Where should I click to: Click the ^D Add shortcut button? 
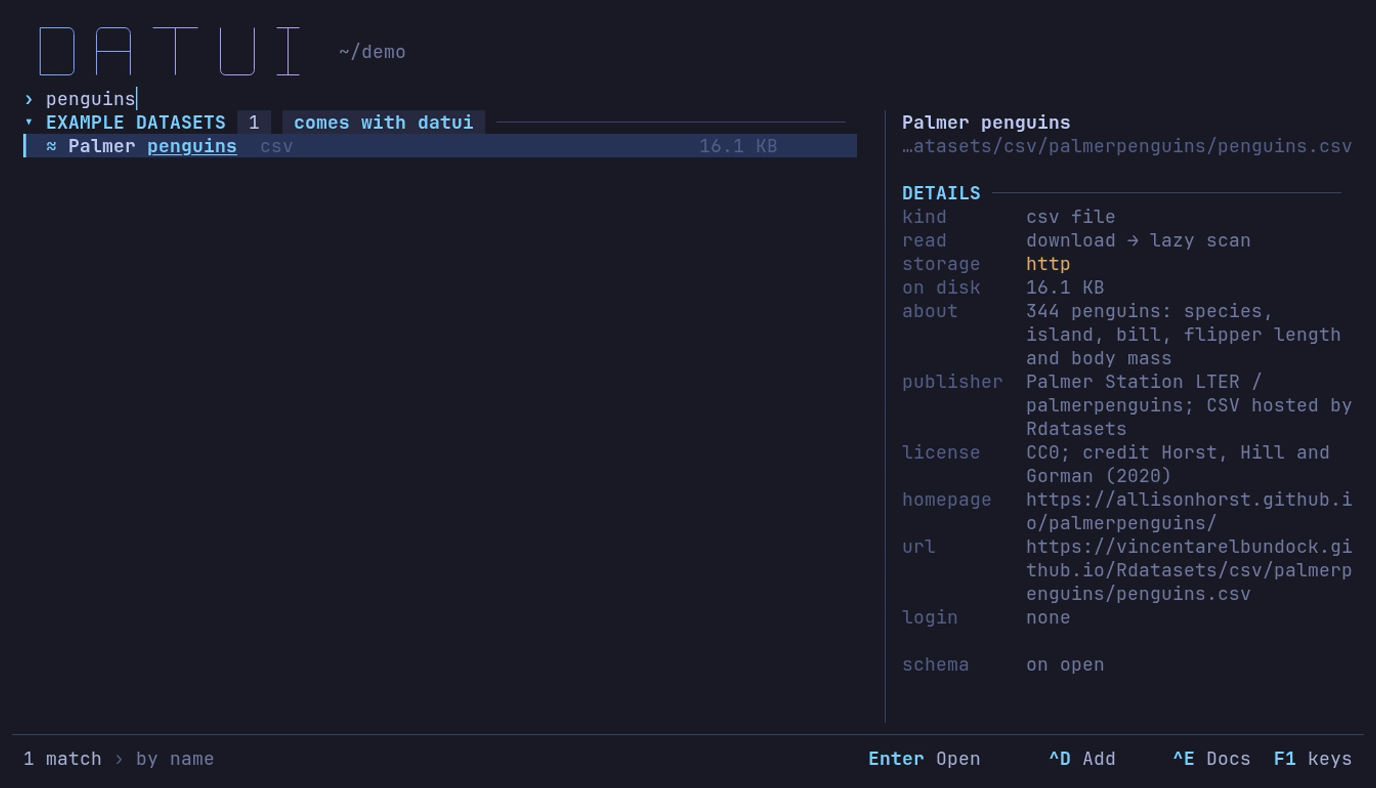tap(1082, 759)
